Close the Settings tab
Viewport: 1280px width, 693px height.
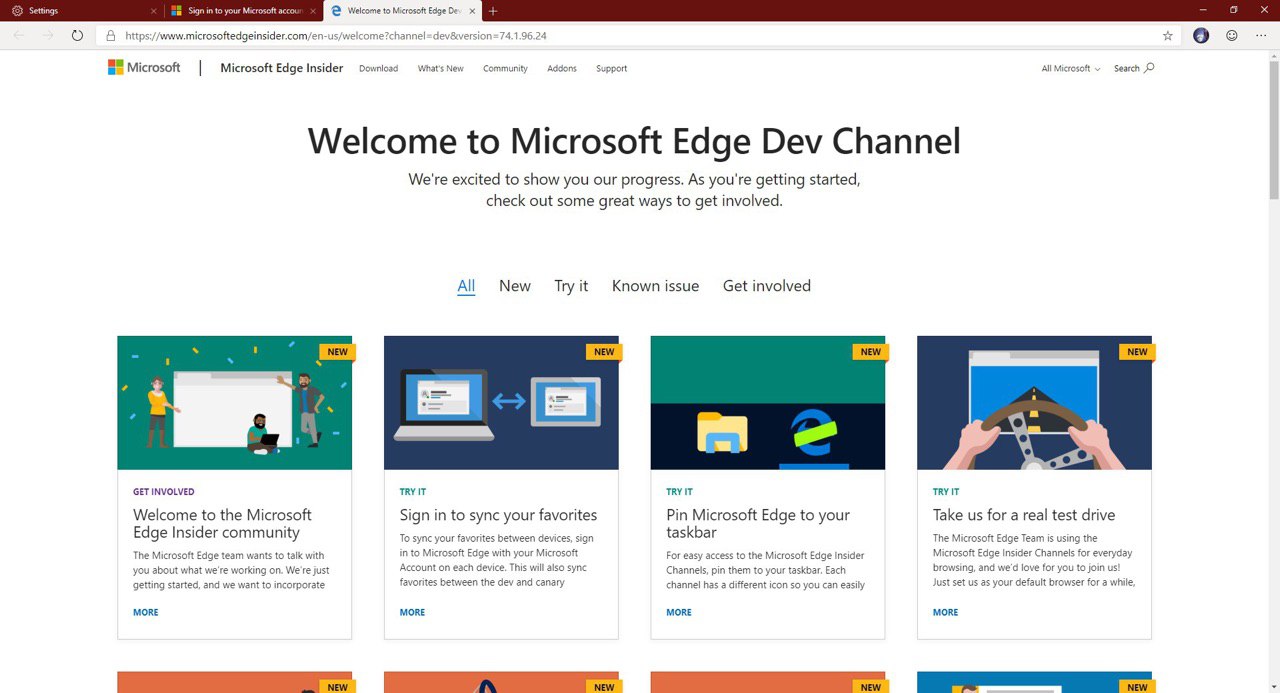point(153,11)
